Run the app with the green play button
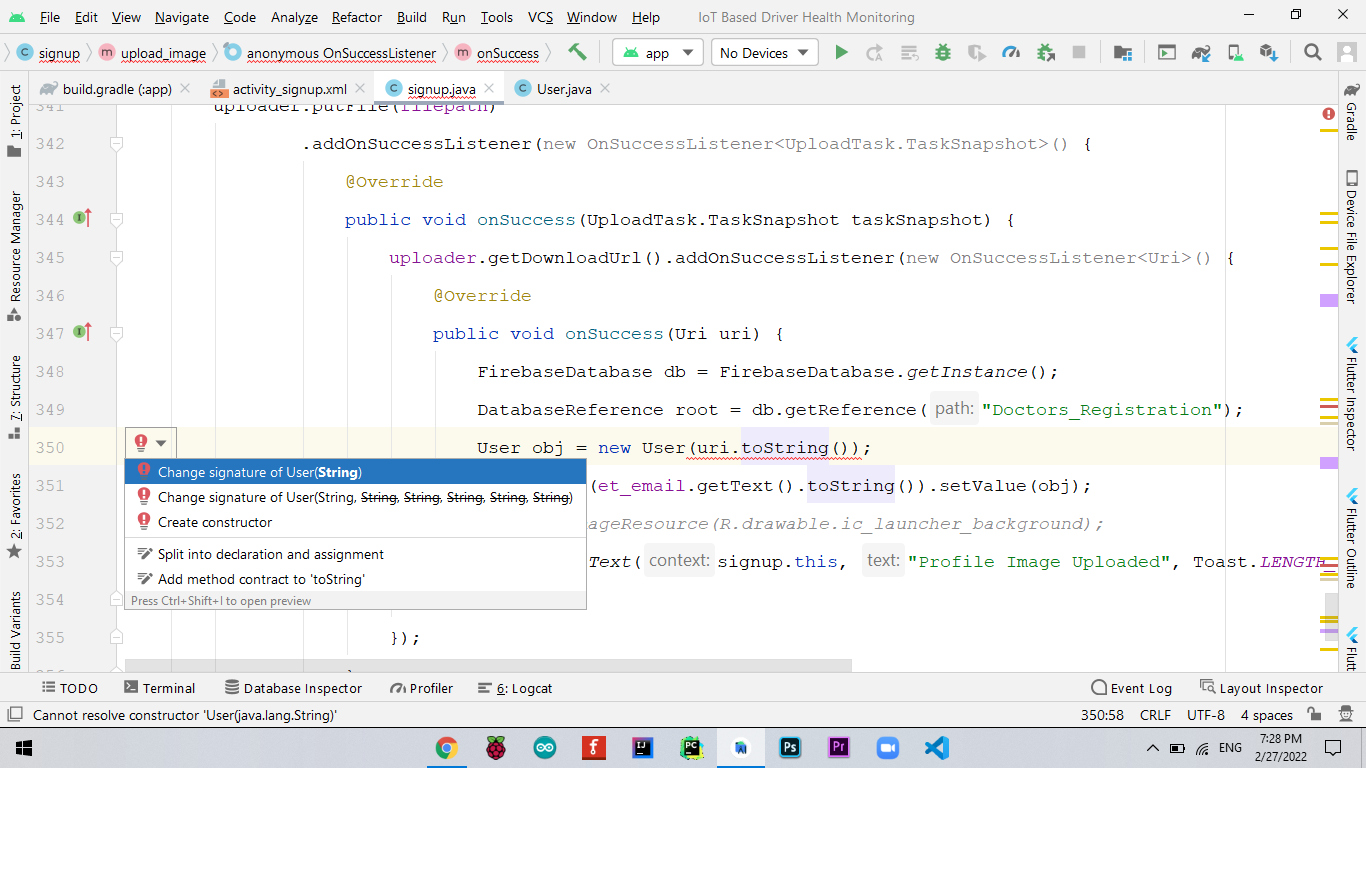 pos(841,52)
